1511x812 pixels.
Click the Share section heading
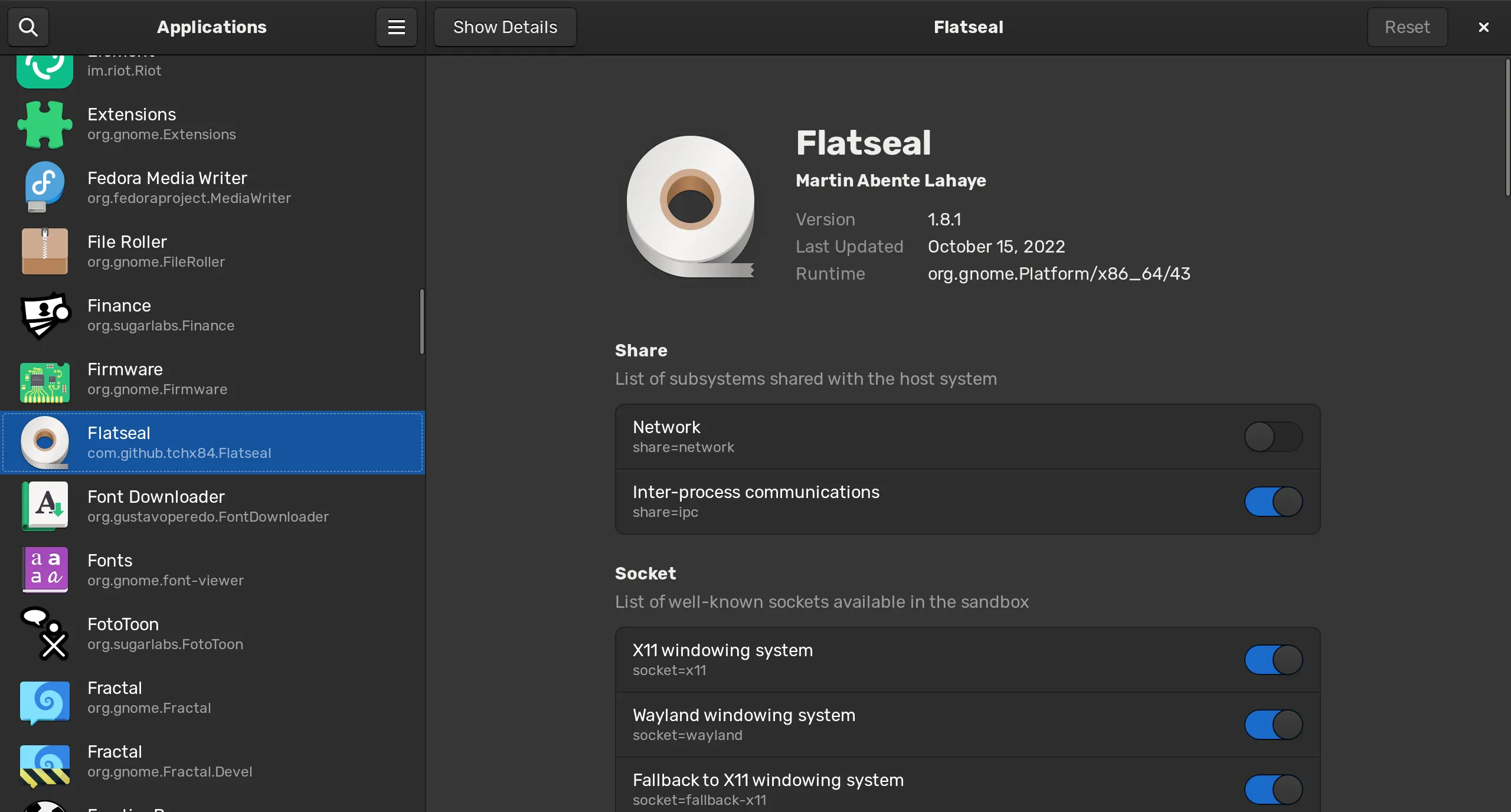tap(641, 351)
